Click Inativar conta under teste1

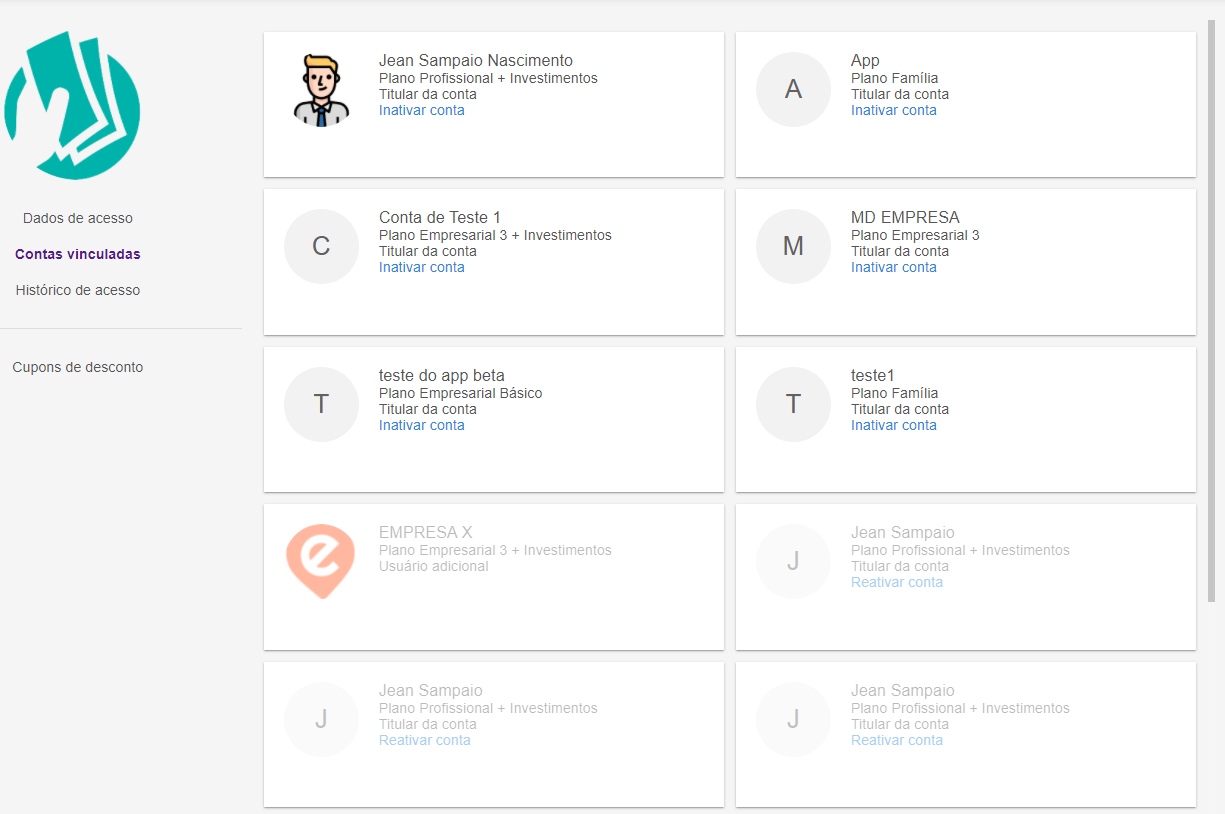[893, 425]
